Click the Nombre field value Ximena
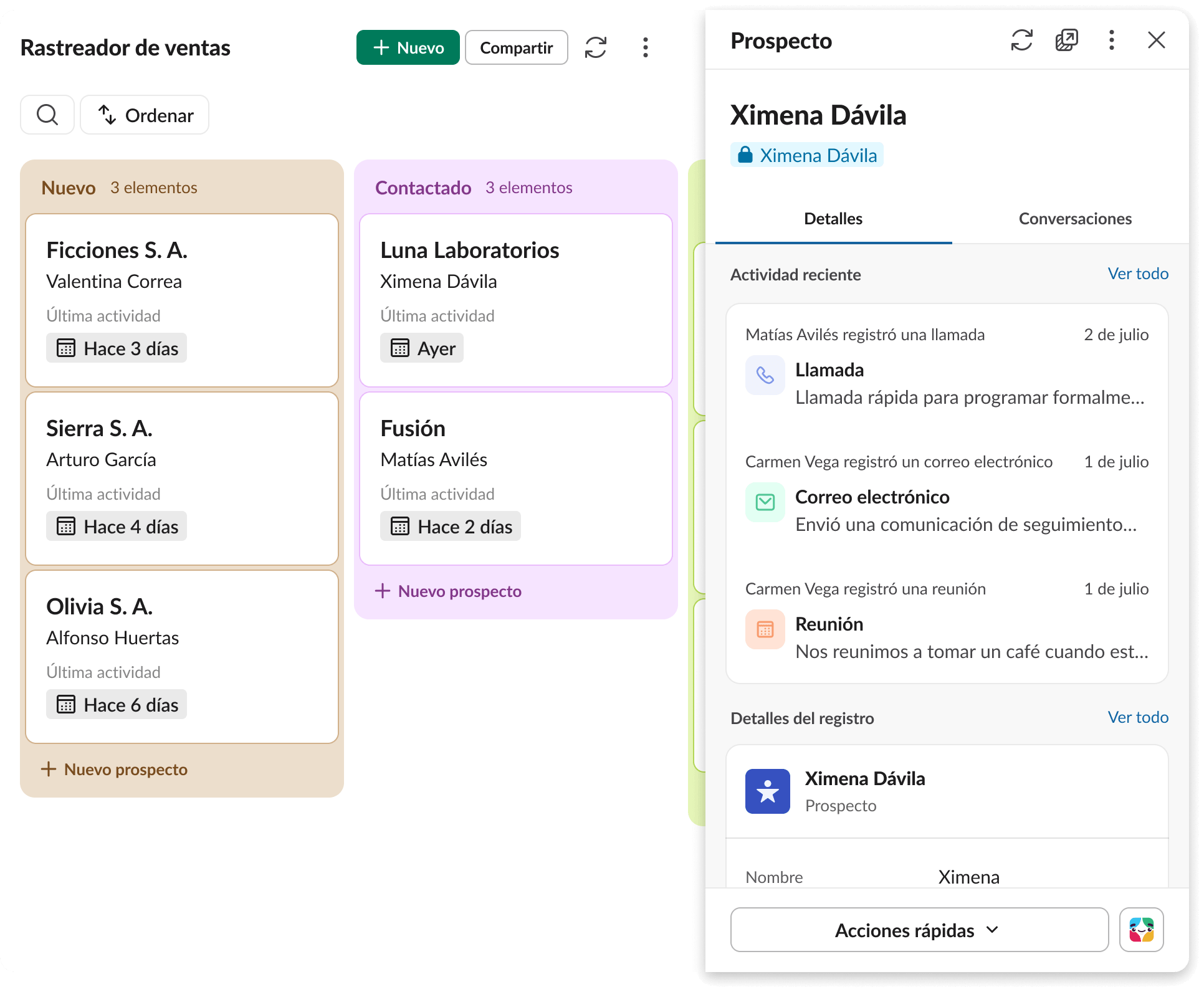The height and width of the screenshot is (992, 1204). pos(969,877)
